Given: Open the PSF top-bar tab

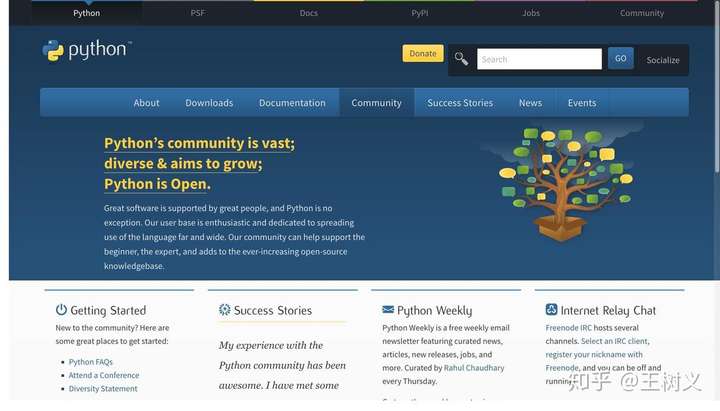Looking at the screenshot, I should (x=197, y=13).
